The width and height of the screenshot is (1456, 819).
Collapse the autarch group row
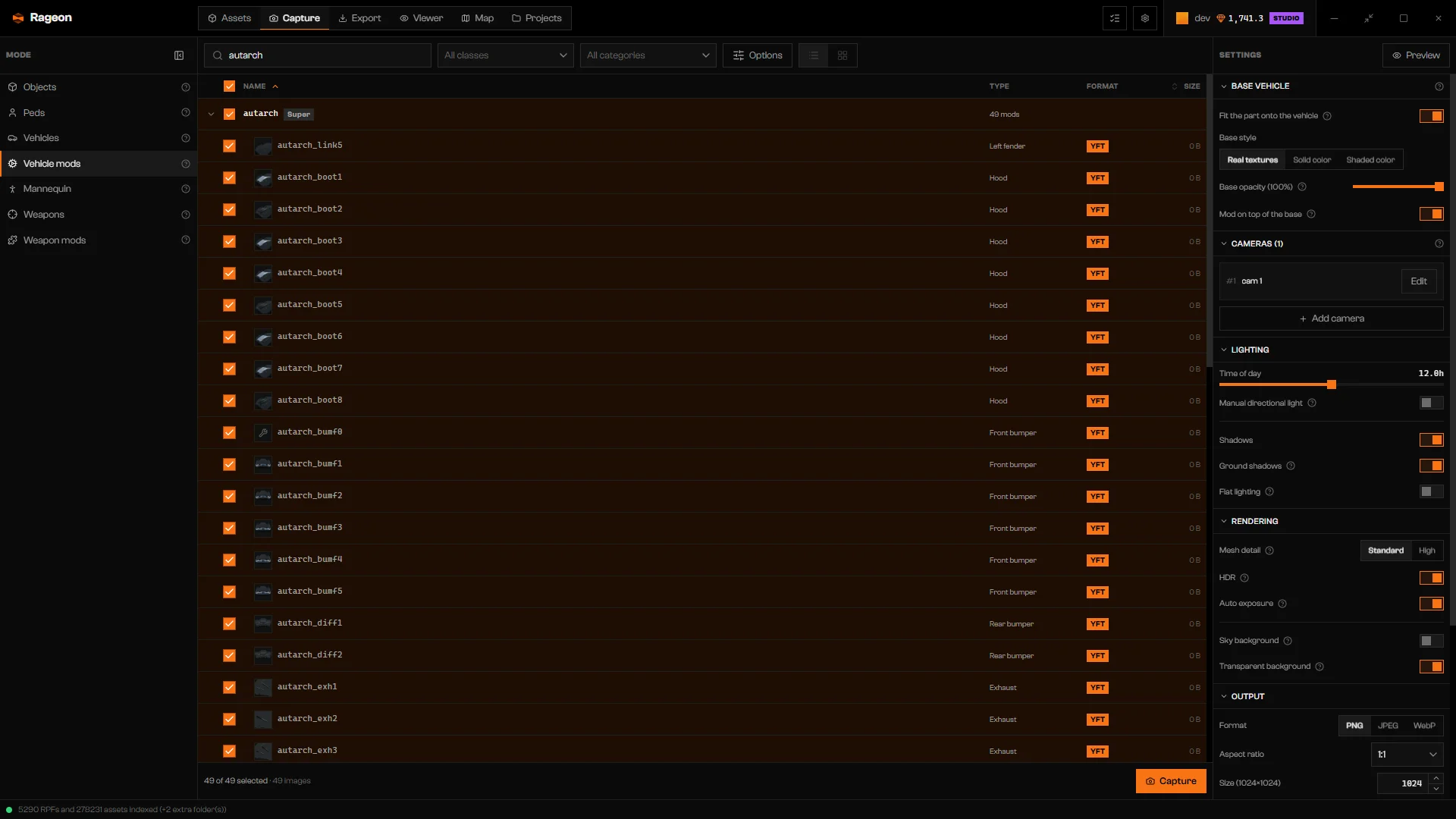coord(211,115)
